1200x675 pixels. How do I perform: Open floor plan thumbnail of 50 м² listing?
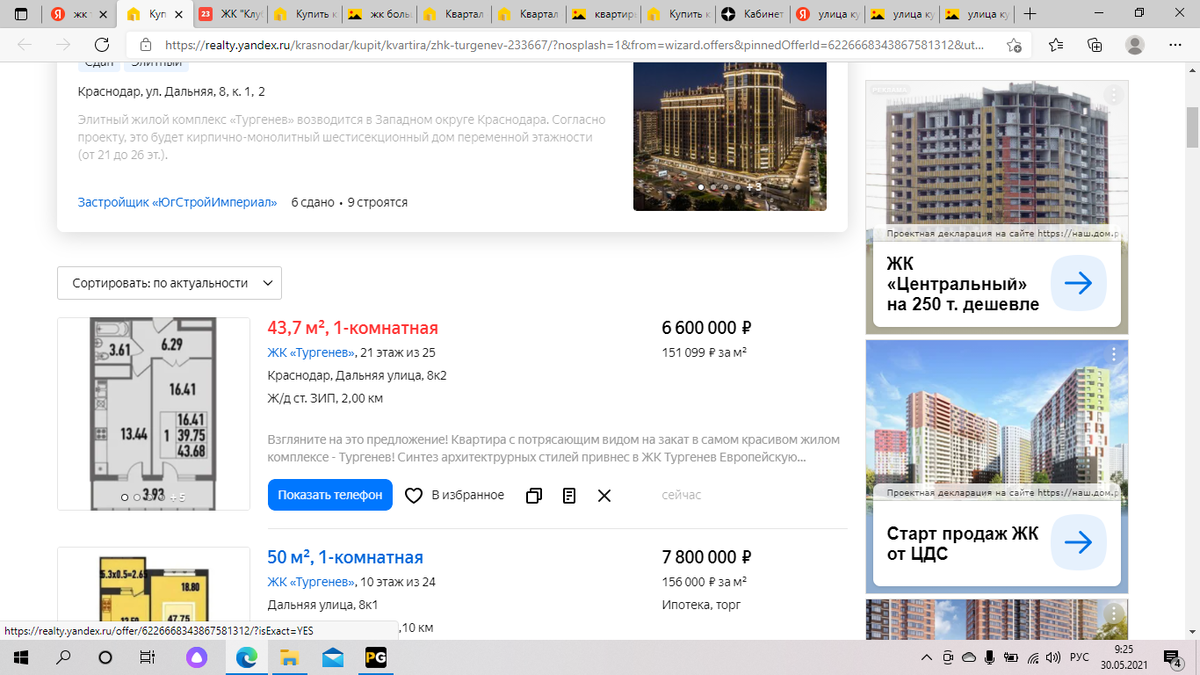[x=153, y=594]
